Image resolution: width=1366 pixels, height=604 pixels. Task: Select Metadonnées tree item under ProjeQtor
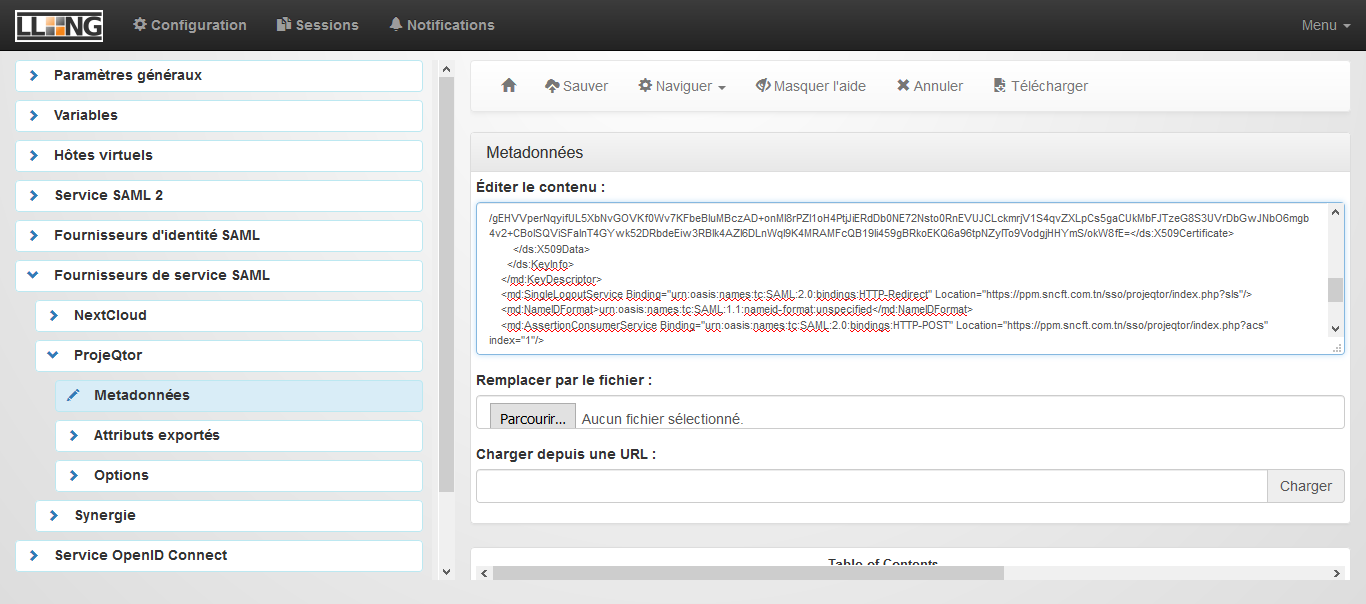[141, 396]
